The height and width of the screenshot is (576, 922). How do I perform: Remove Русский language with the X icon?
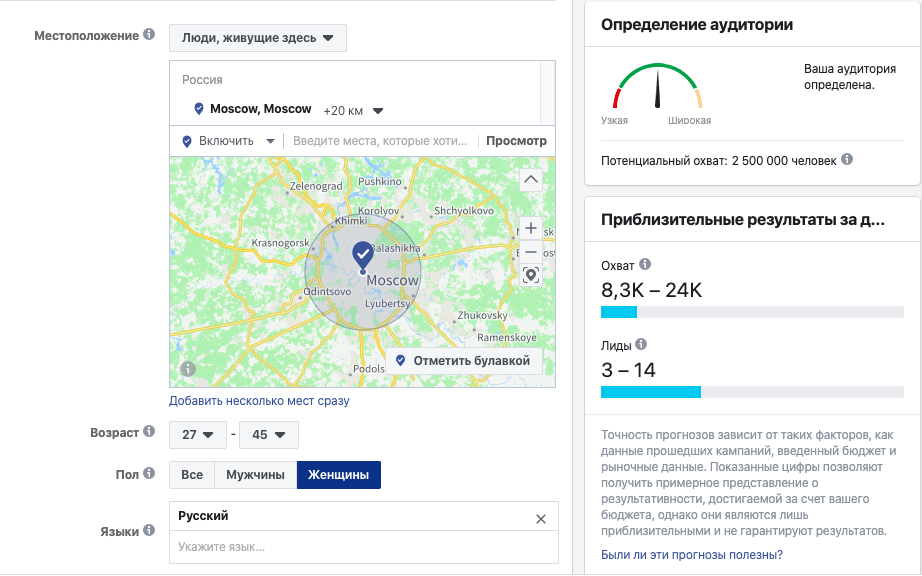[541, 518]
